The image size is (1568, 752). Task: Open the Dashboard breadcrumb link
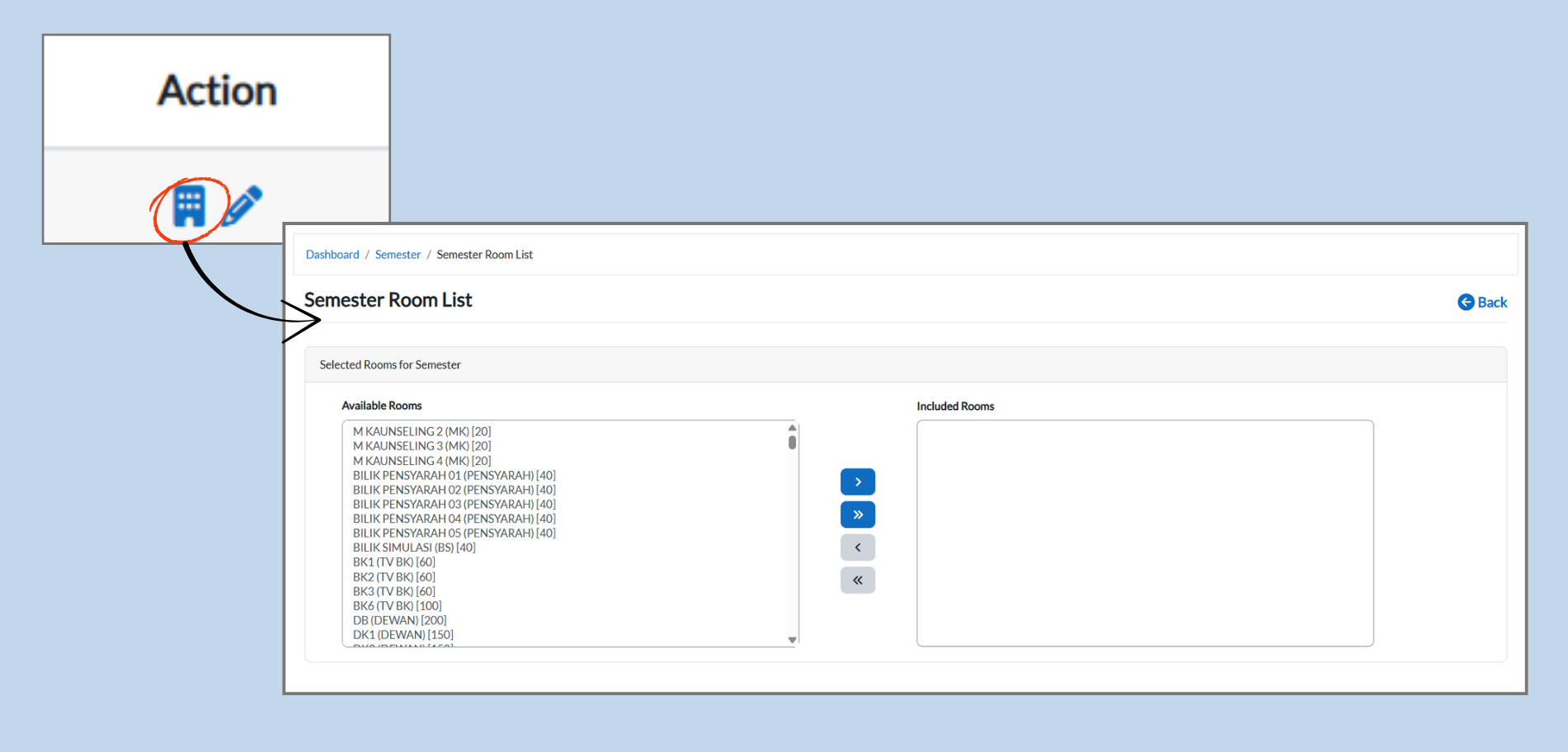click(x=332, y=255)
